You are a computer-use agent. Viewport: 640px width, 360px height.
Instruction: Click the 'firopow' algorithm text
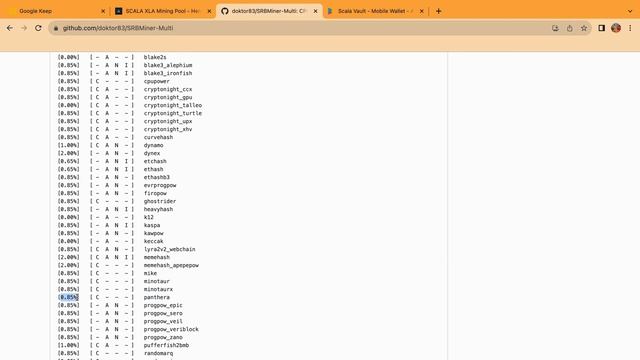[x=155, y=193]
